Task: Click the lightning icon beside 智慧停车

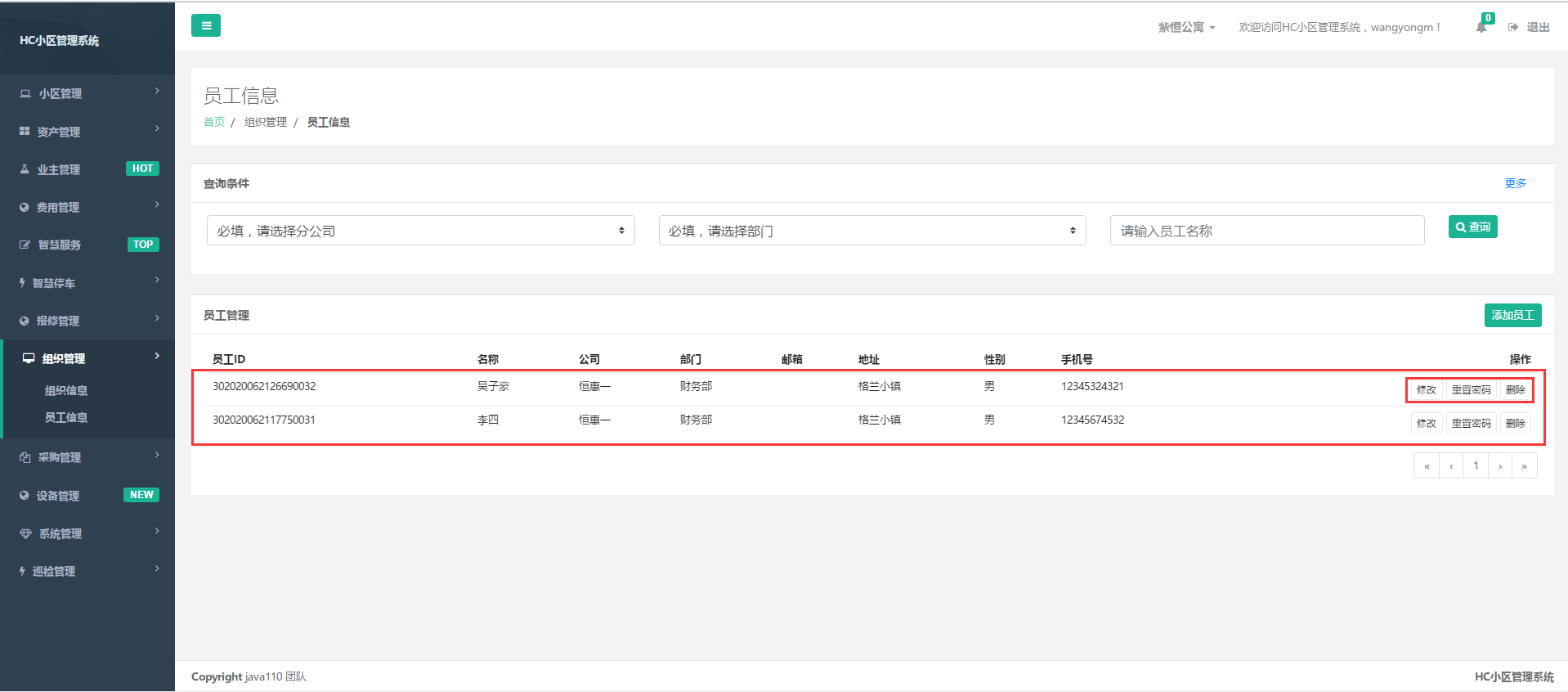Action: pyautogui.click(x=22, y=283)
